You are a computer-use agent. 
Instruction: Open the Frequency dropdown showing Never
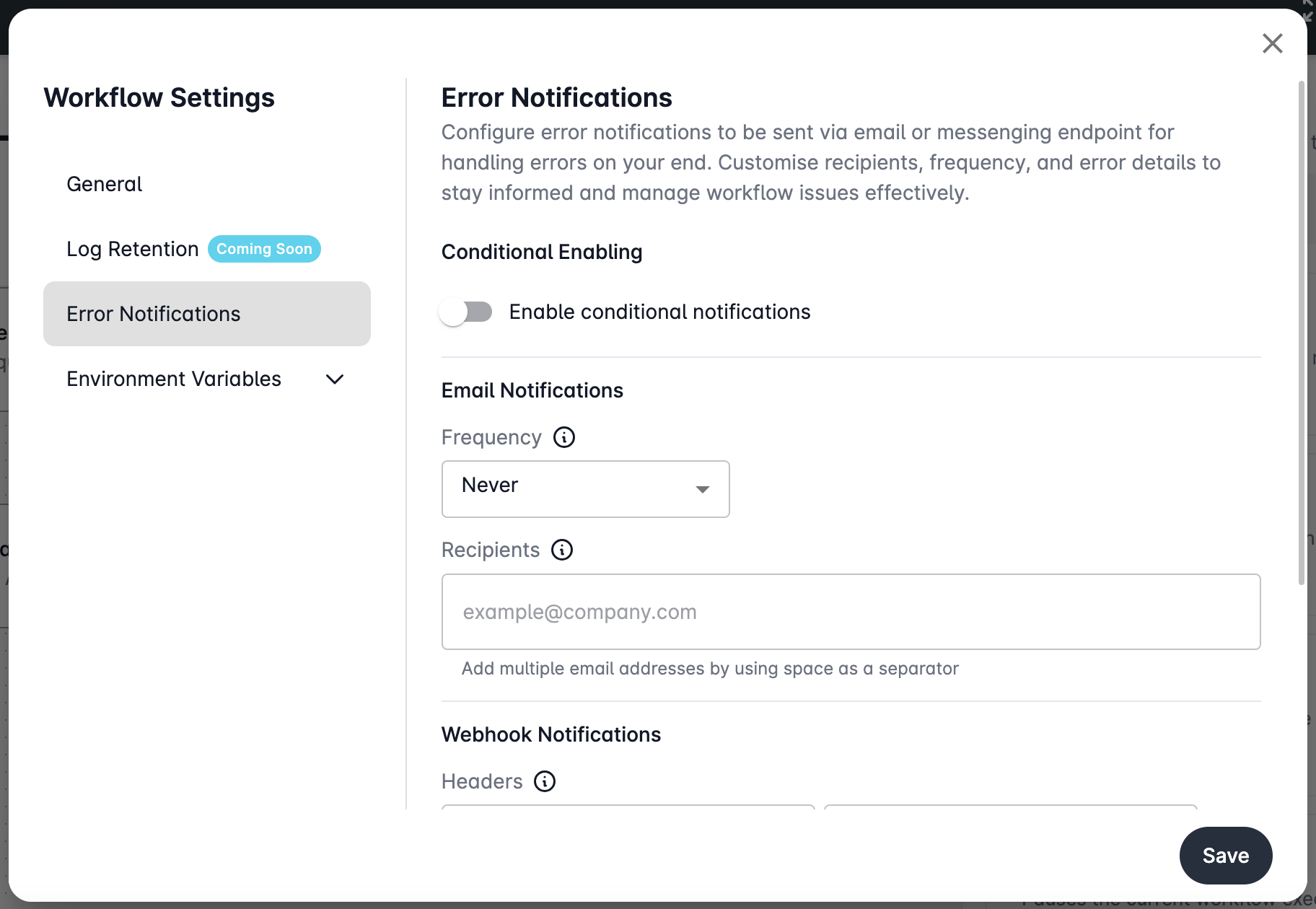(585, 488)
